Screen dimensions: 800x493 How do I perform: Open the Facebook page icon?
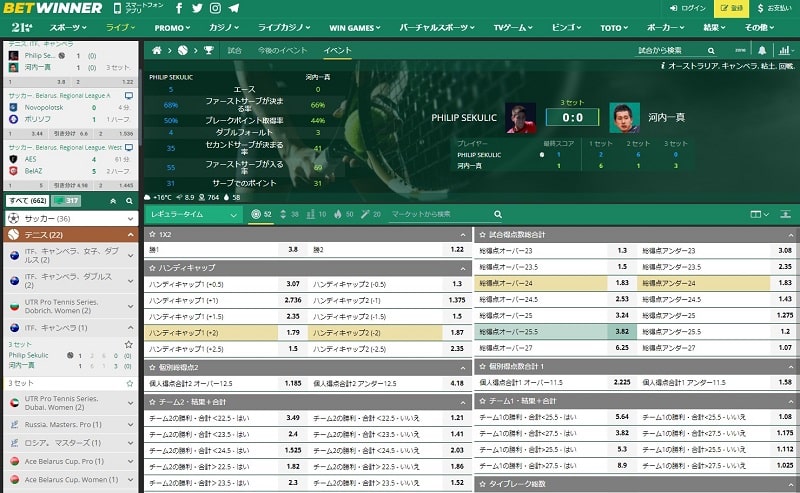click(179, 8)
